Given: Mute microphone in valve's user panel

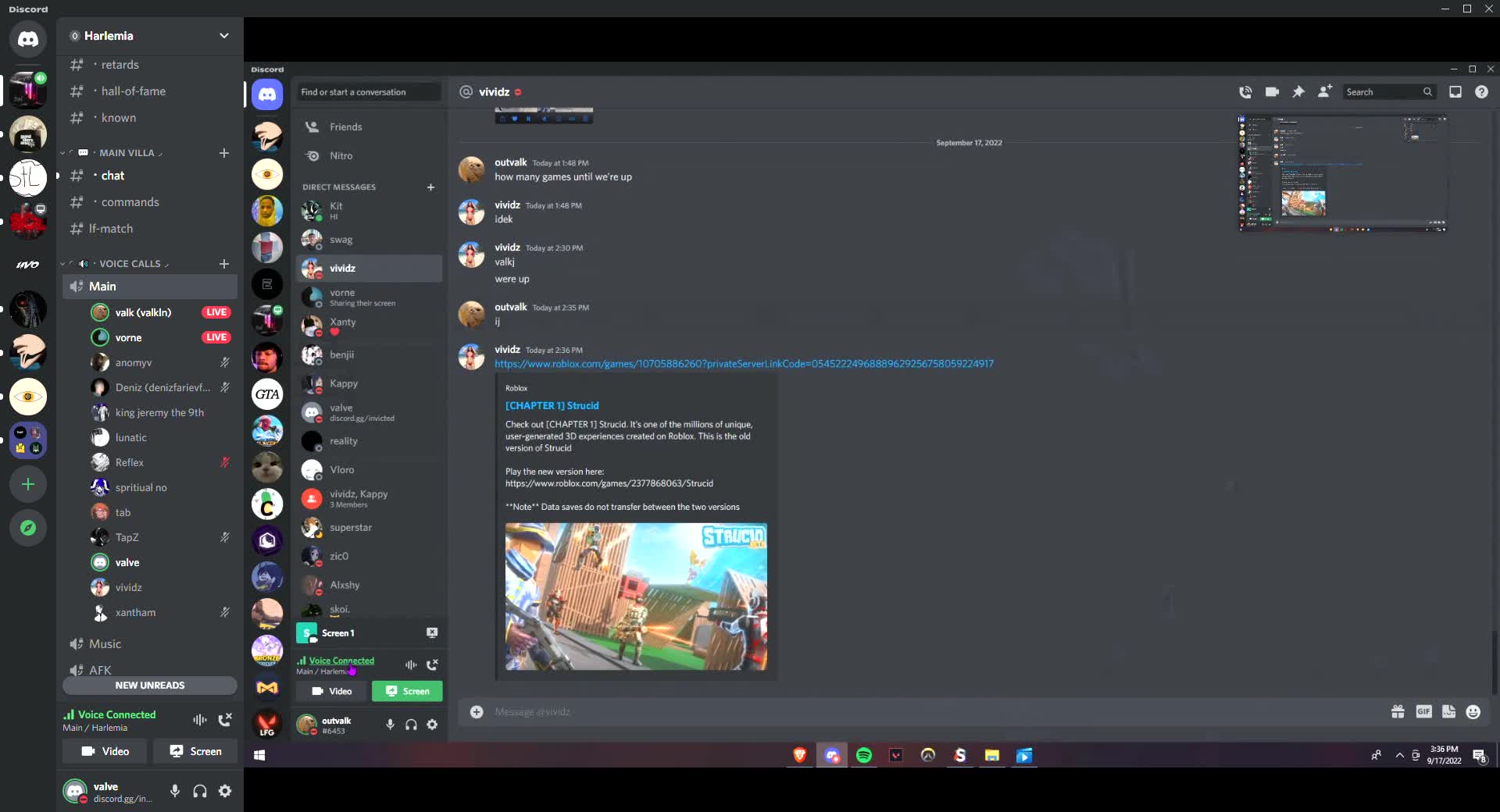Looking at the screenshot, I should click(175, 791).
